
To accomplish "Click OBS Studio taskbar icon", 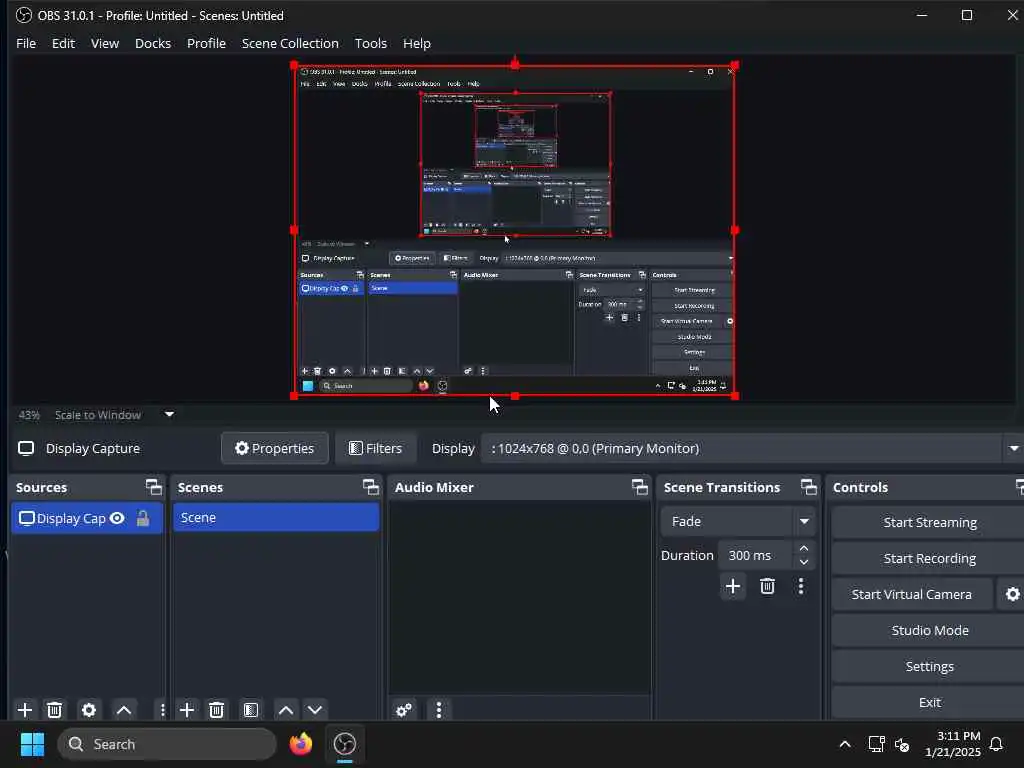I will coord(345,744).
